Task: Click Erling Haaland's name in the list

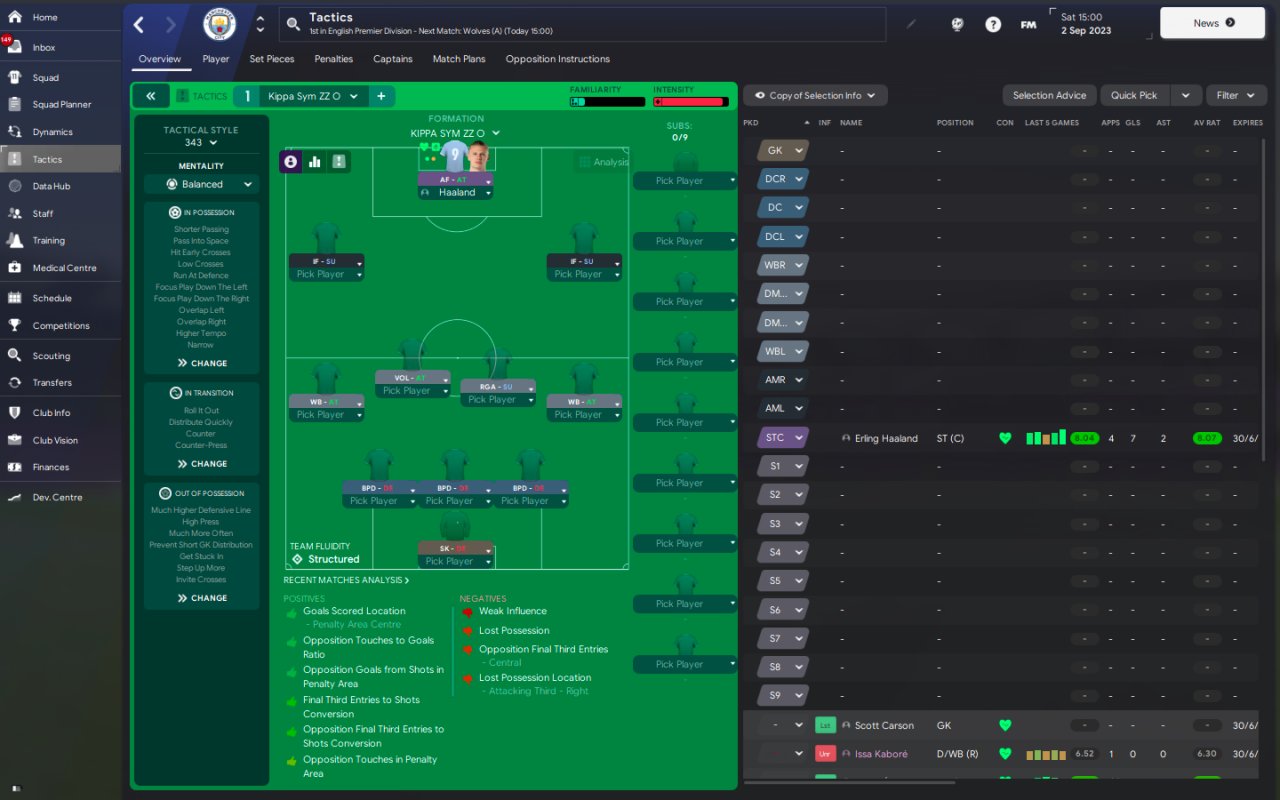Action: [x=886, y=438]
